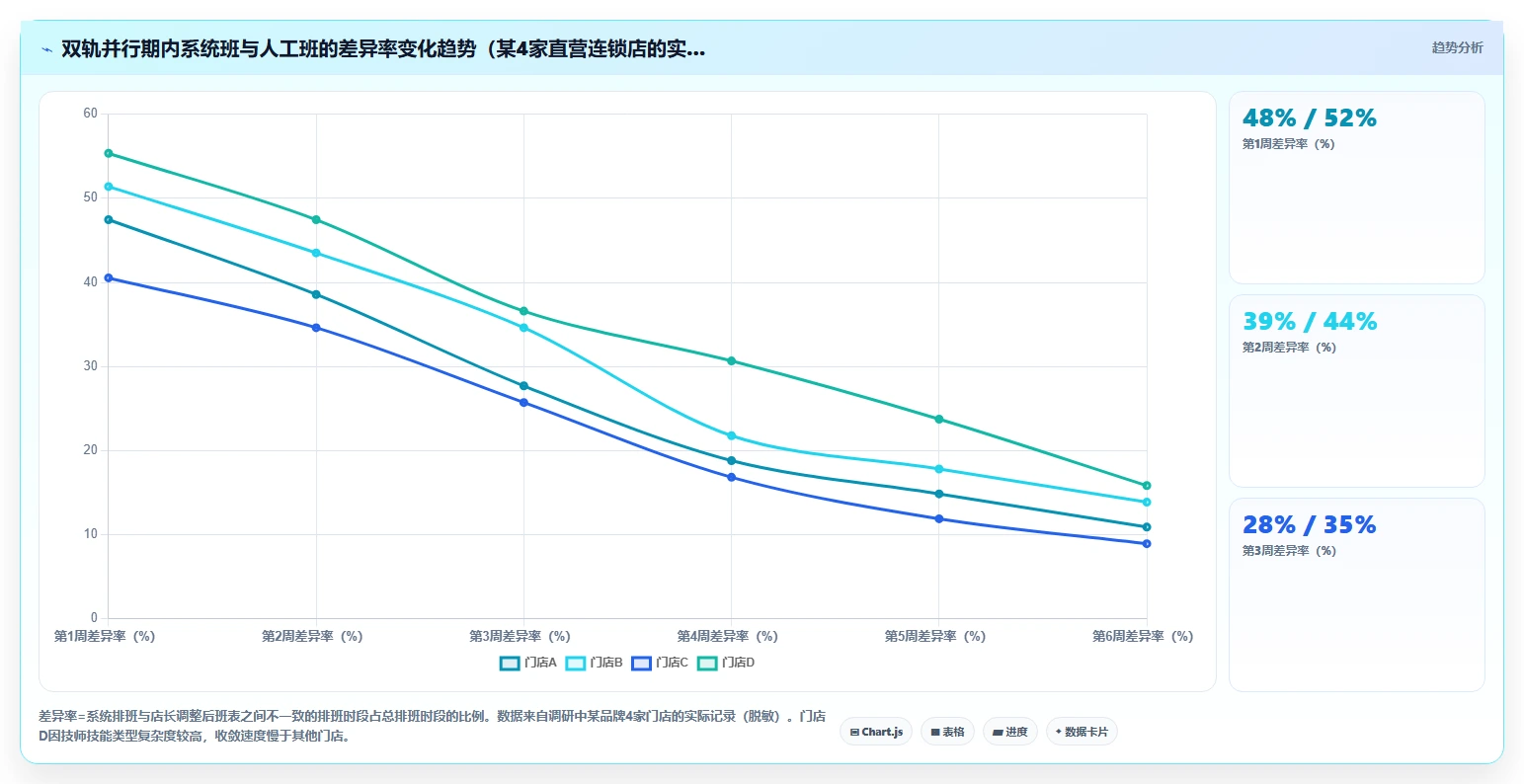The image size is (1524, 784).
Task: Inspect the 门店A point at 第4周
Action: tap(732, 460)
